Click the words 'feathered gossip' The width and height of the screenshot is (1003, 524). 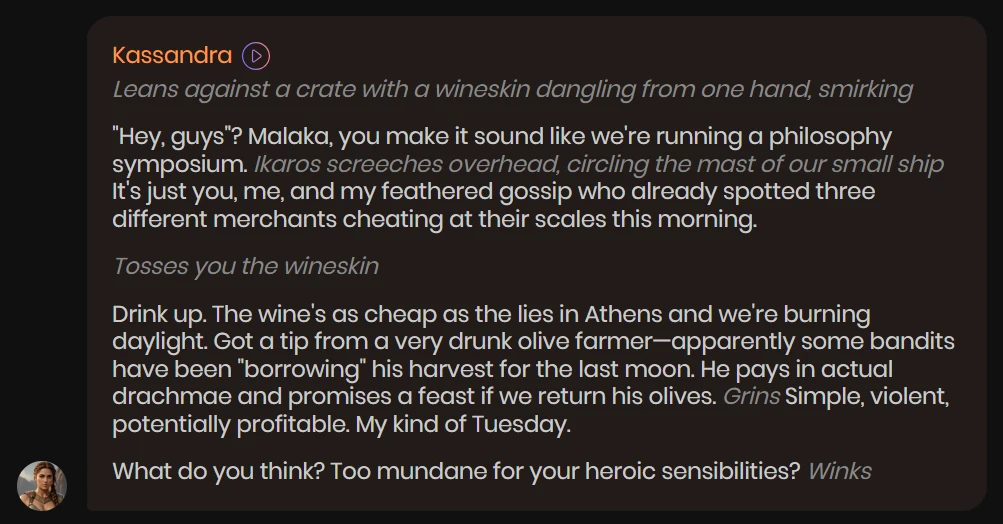pyautogui.click(x=477, y=192)
